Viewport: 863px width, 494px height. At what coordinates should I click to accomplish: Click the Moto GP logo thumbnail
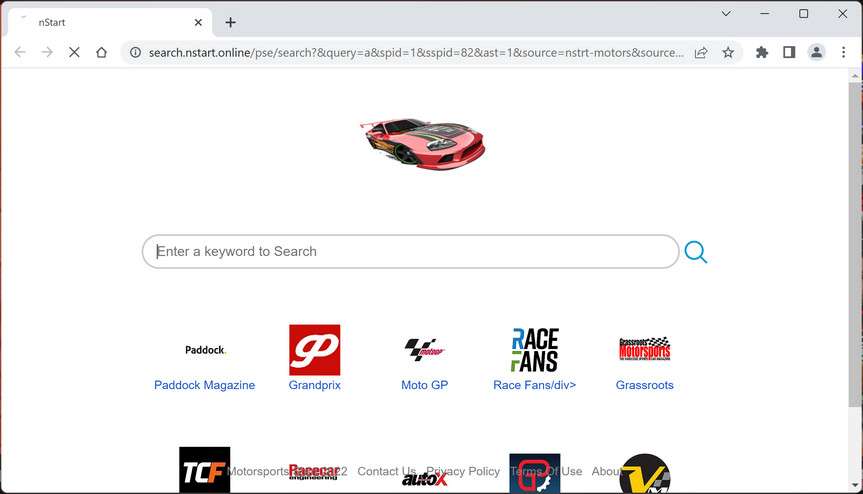[x=424, y=350]
